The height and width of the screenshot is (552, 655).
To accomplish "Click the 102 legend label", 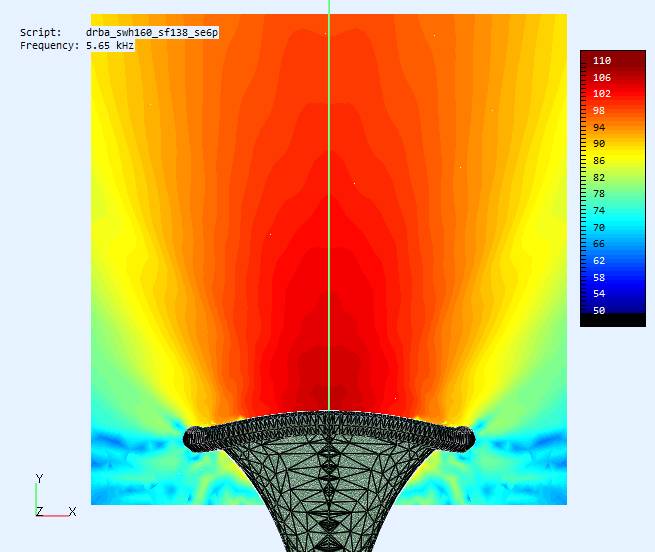I will coord(602,94).
